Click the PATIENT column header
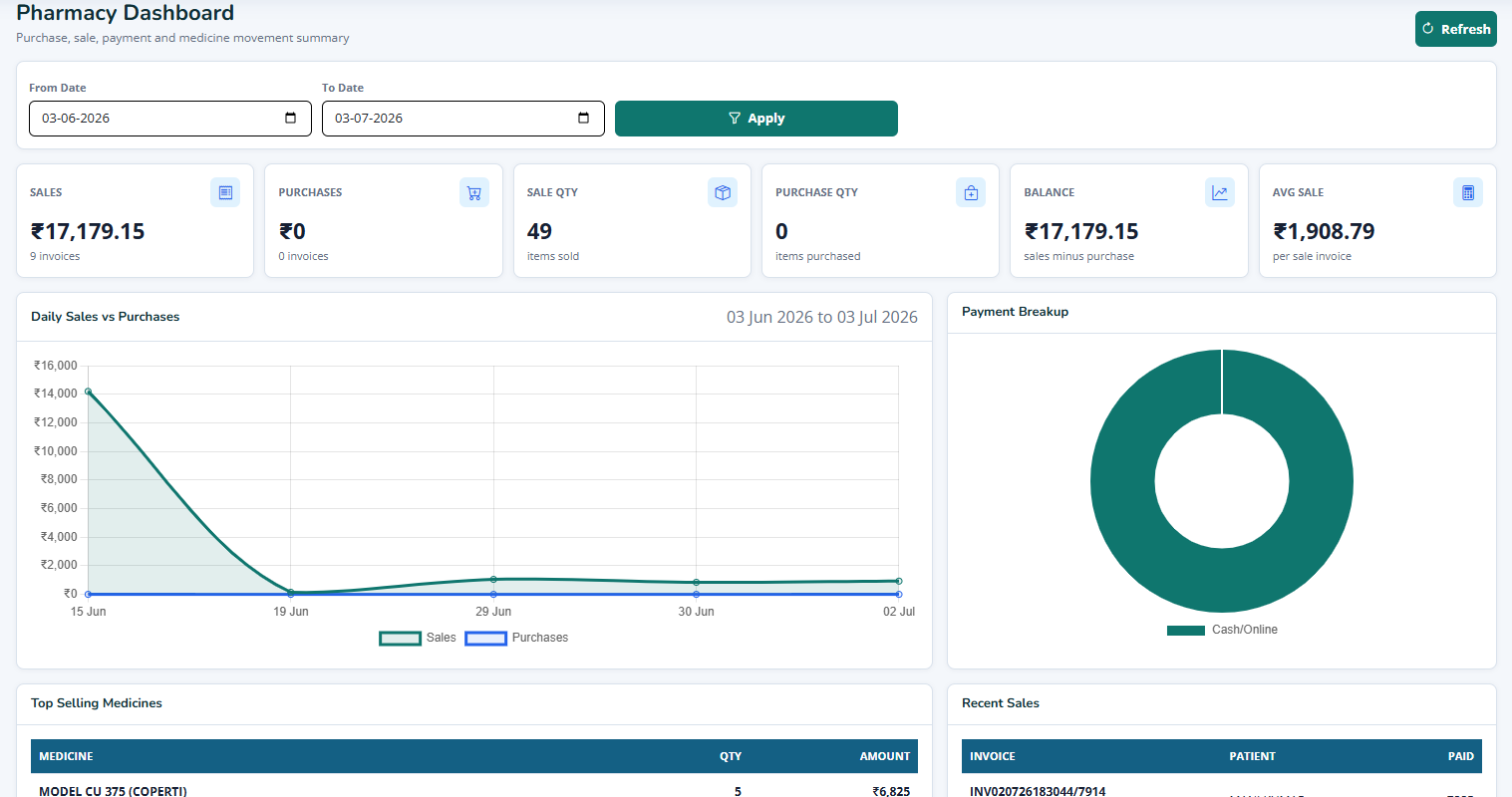The image size is (1512, 797). (x=1252, y=756)
